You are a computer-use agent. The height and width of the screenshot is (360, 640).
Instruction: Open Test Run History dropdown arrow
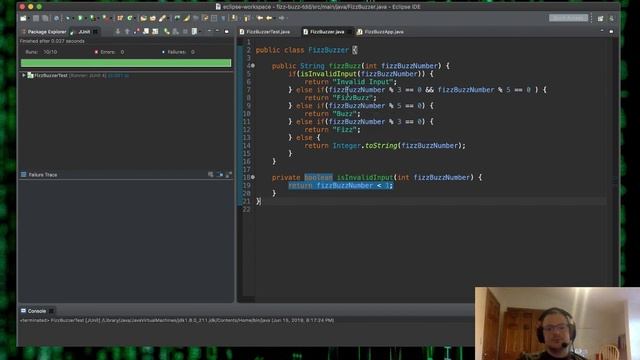pyautogui.click(x=200, y=32)
